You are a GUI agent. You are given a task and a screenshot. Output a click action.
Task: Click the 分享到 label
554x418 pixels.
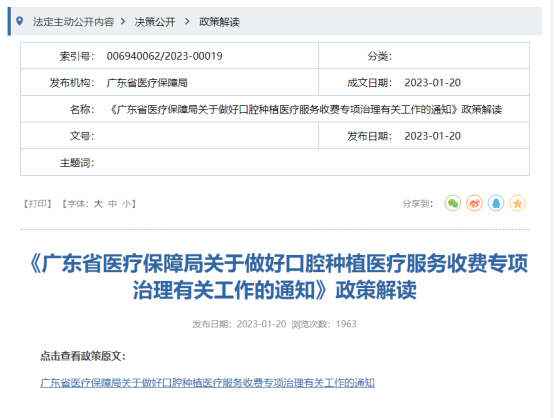417,204
